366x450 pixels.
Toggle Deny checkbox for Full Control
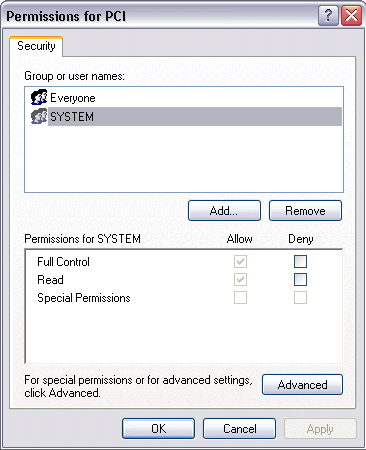[300, 261]
